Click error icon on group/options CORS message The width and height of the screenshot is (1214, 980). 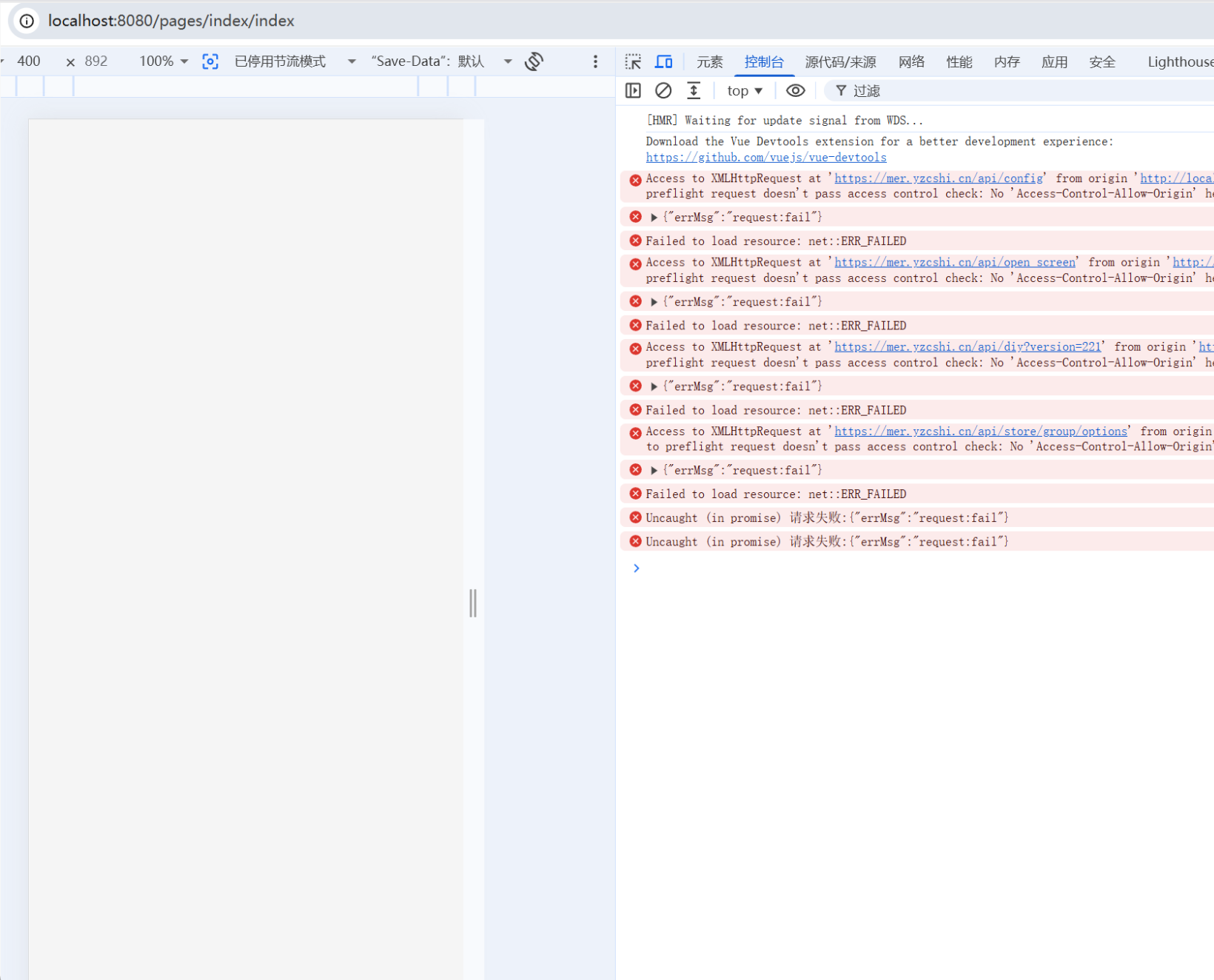635,433
